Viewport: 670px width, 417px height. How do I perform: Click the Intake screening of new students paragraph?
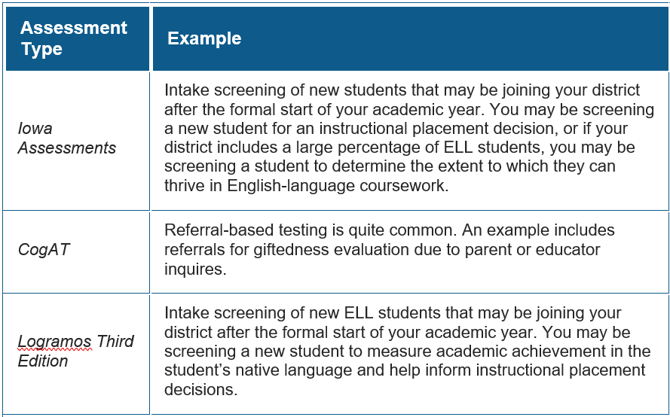point(409,138)
